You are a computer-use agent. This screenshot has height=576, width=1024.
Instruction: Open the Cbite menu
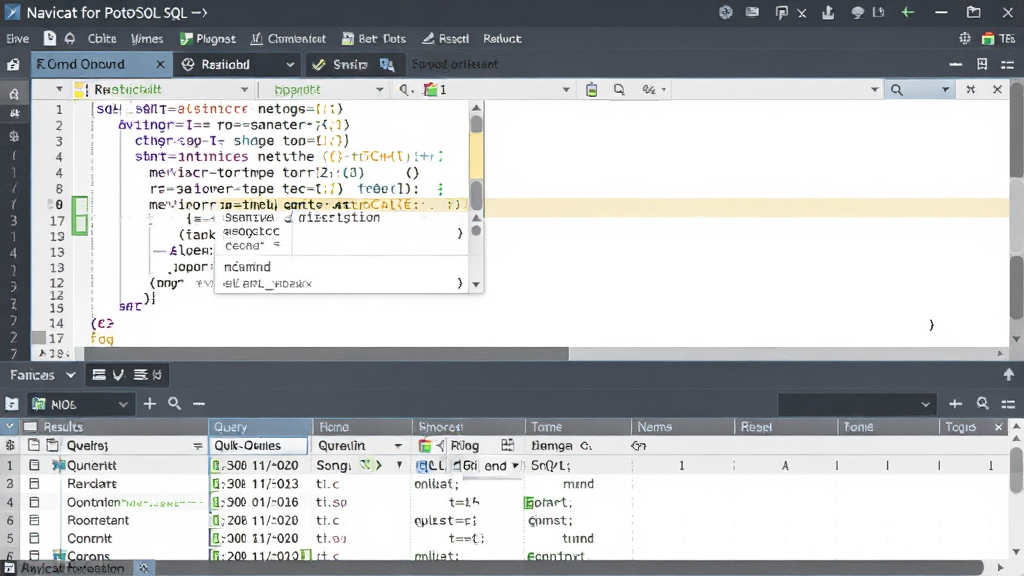[102, 39]
